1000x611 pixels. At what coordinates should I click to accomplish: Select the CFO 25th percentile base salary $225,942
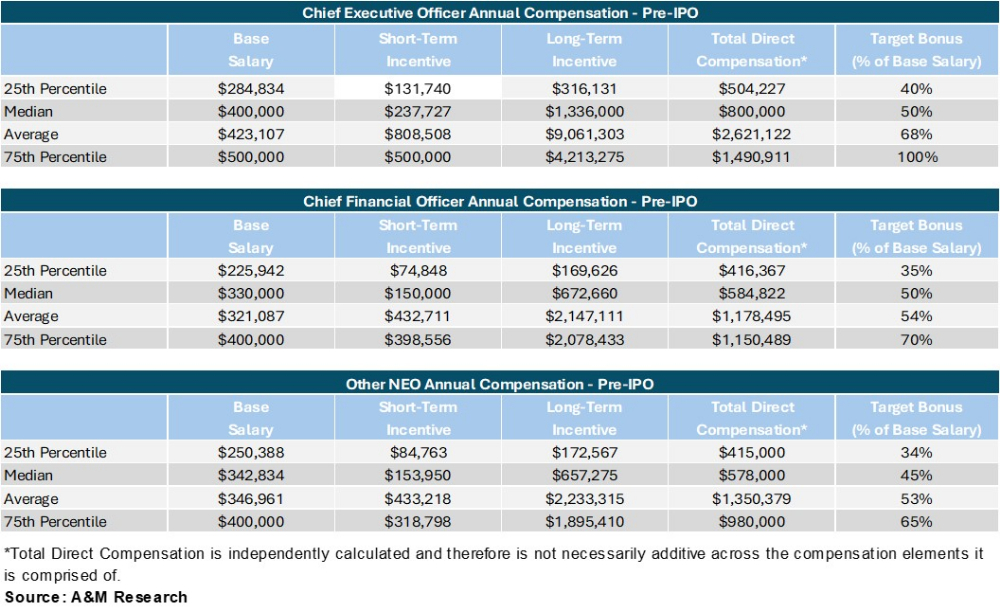[250, 270]
